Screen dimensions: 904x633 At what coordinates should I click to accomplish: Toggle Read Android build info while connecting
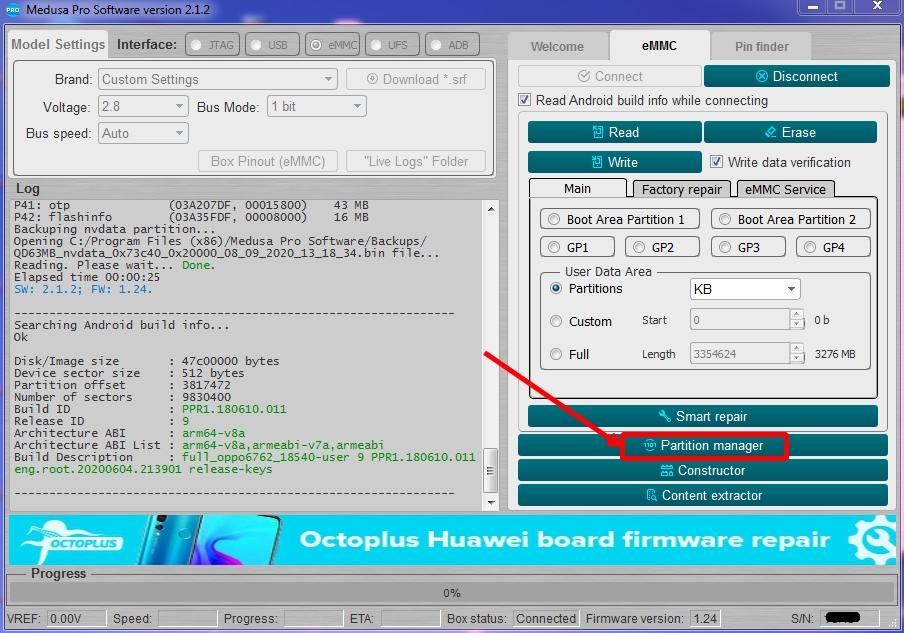click(x=525, y=100)
